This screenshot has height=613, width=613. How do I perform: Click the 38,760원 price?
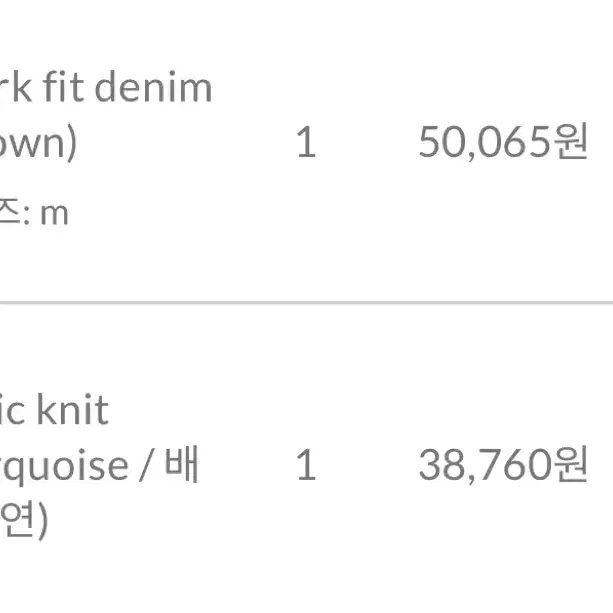503,464
